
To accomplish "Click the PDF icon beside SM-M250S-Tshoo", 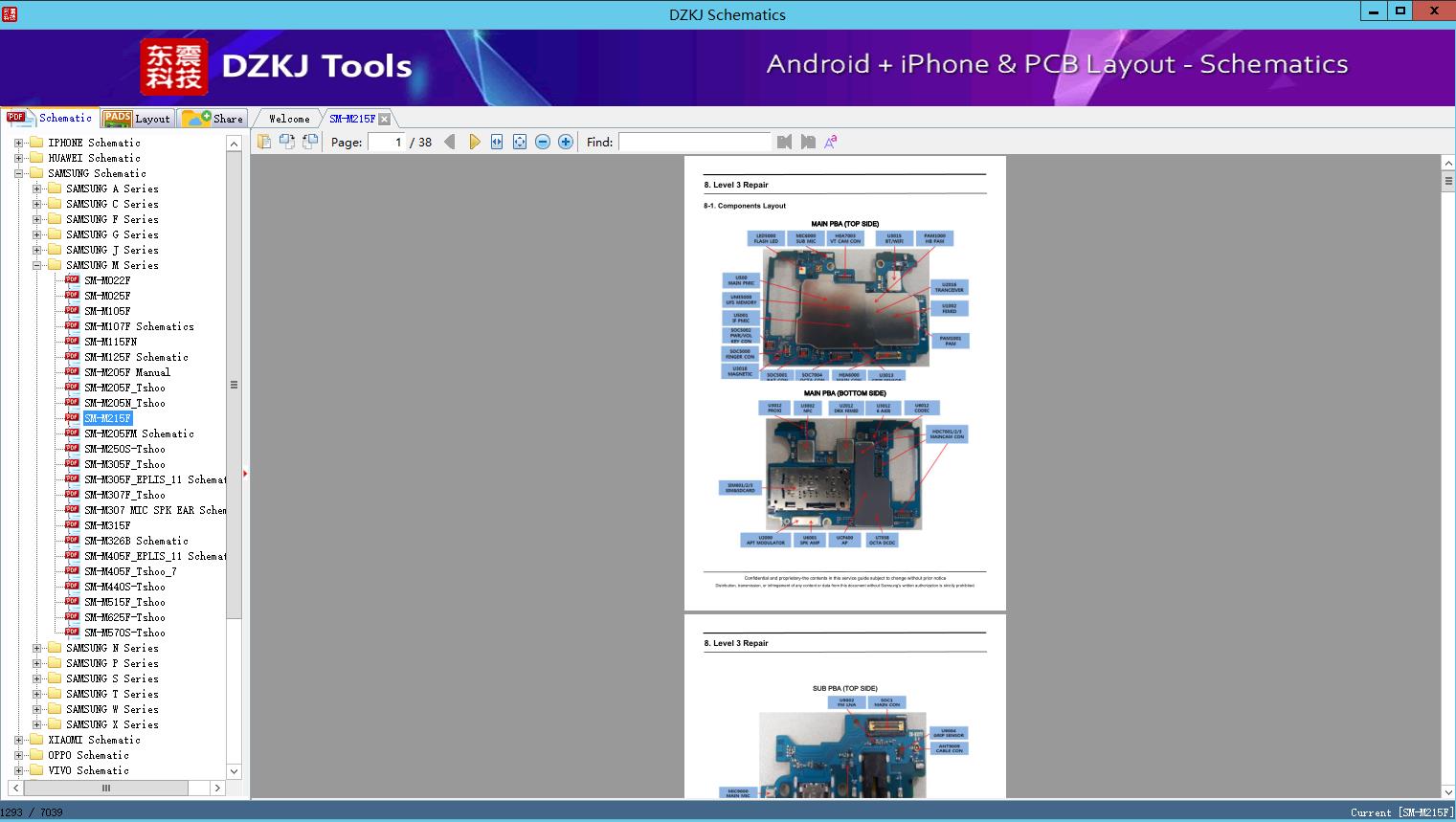I will [x=72, y=449].
